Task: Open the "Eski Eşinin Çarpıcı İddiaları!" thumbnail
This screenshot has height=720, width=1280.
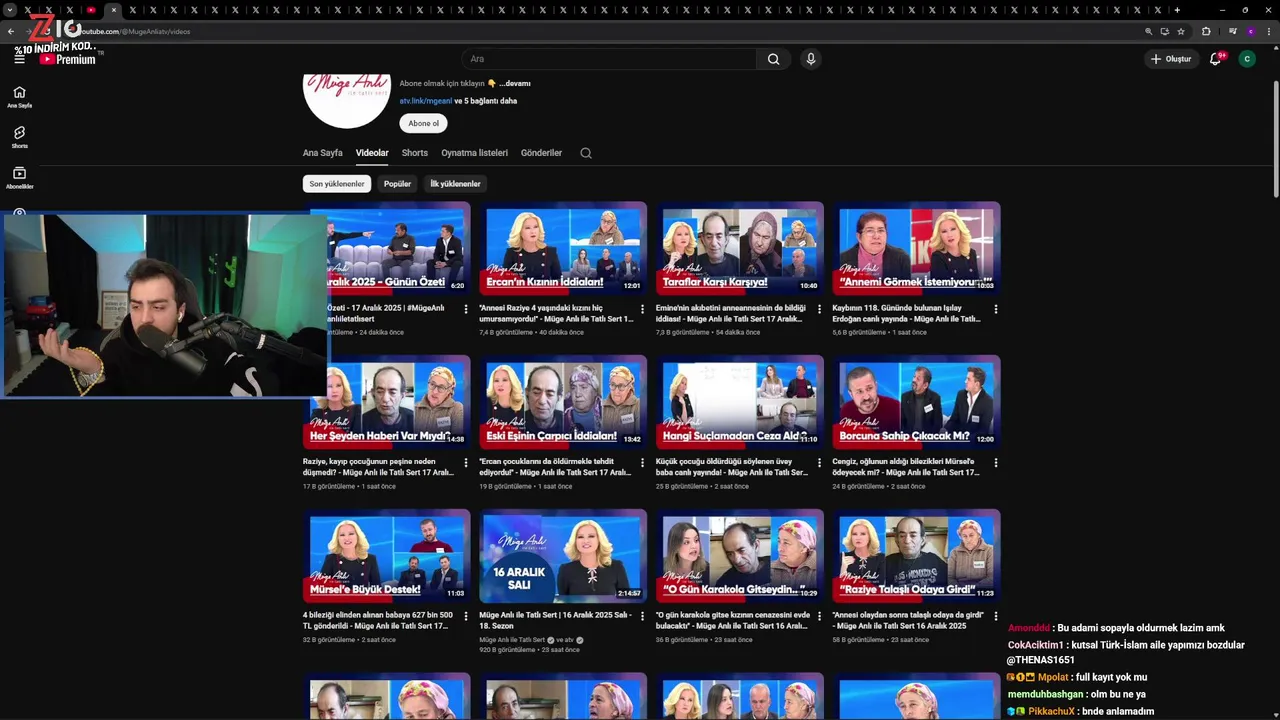Action: click(563, 402)
